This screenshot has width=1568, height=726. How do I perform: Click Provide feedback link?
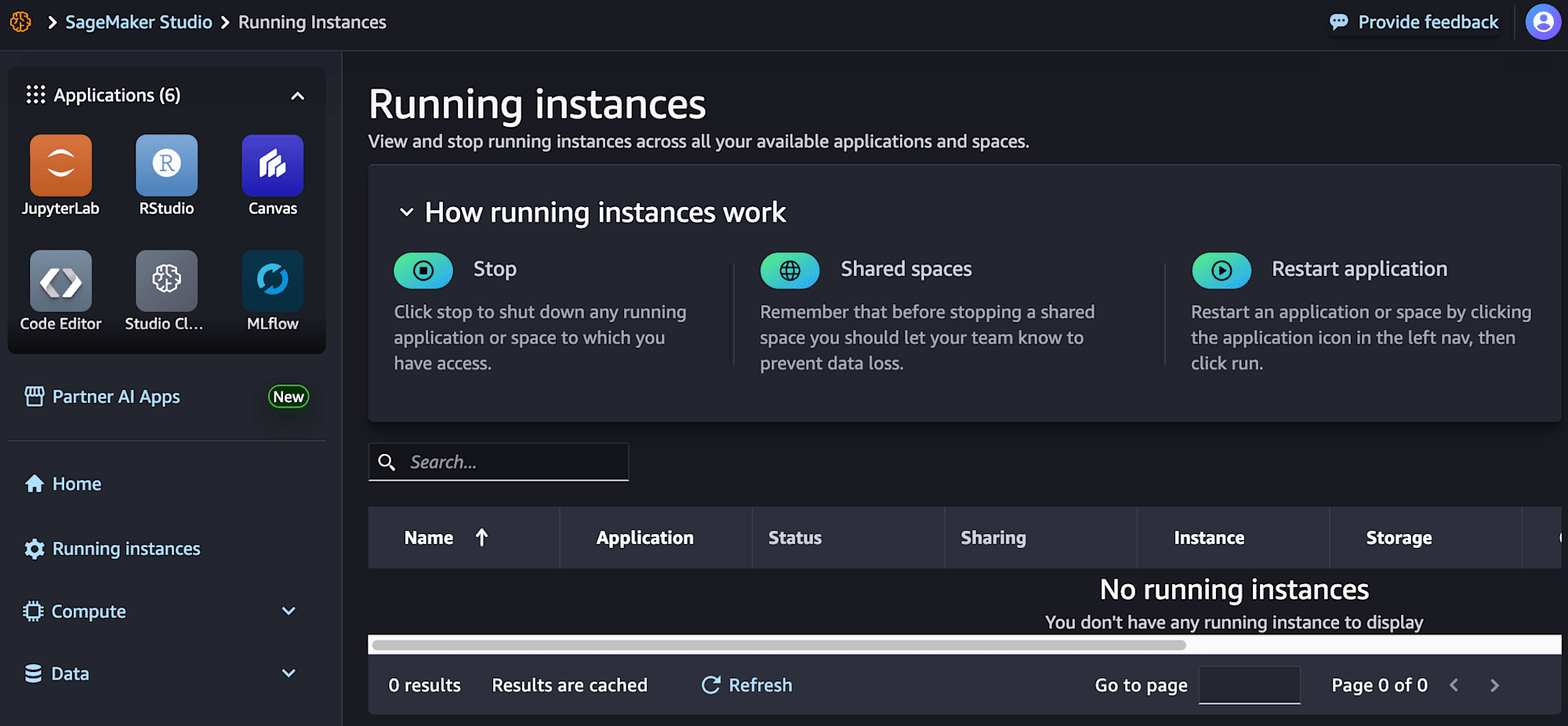(x=1414, y=22)
